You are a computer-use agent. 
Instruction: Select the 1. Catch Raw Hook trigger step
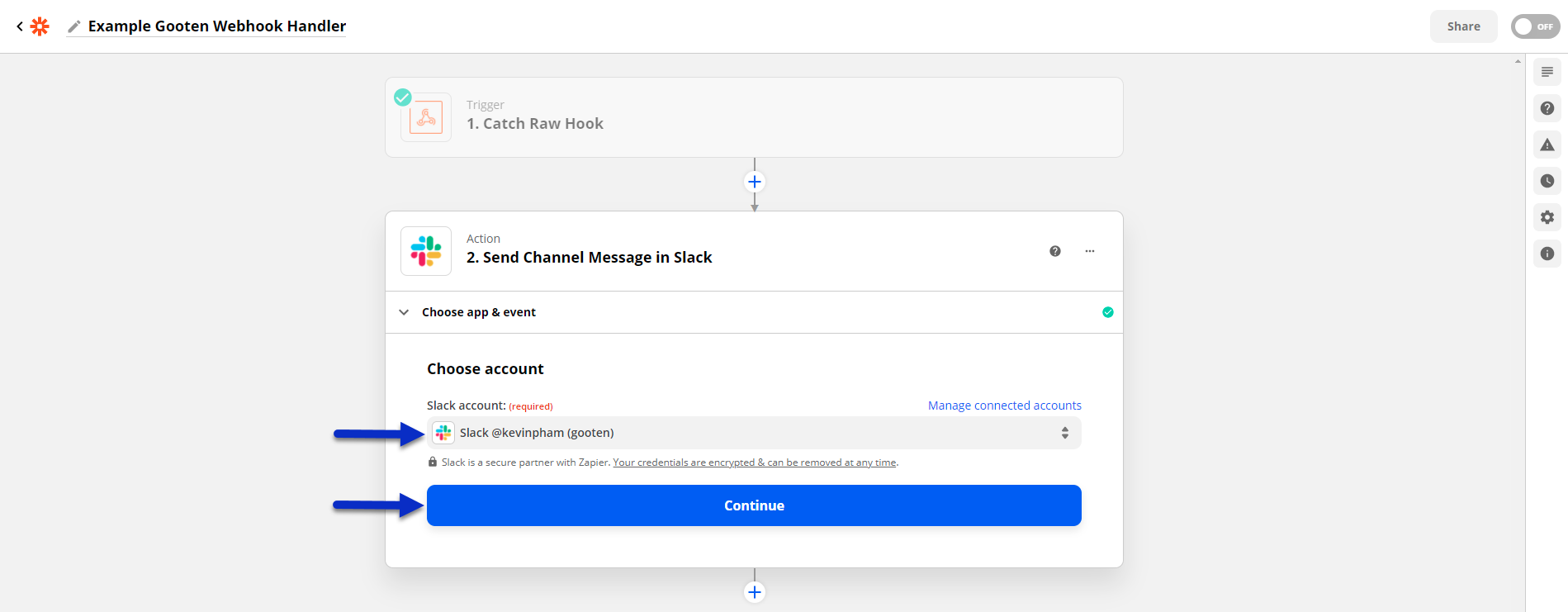[x=754, y=117]
